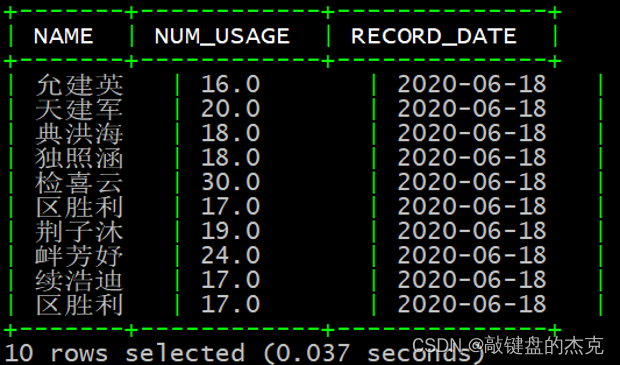Viewport: 620px width, 365px height.
Task: Click the CSDN @敲键盘的杰克 watermark
Action: pyautogui.click(x=508, y=346)
